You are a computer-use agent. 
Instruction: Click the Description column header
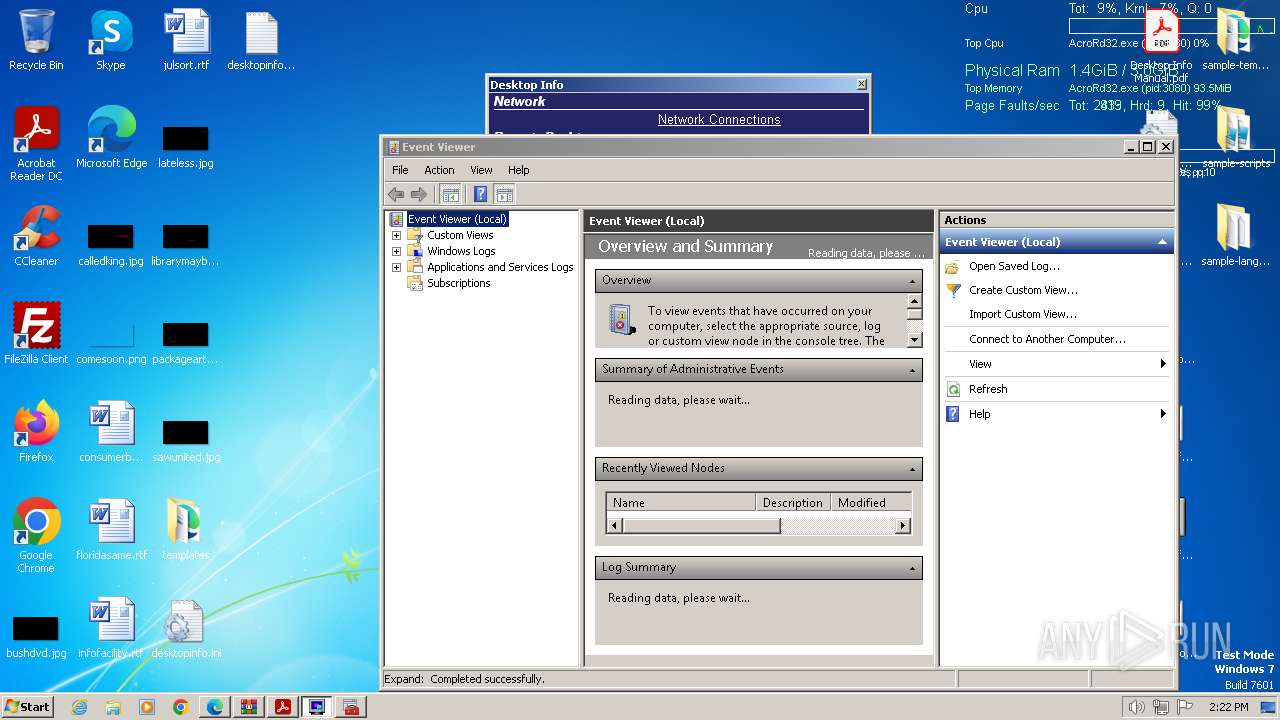pos(793,503)
